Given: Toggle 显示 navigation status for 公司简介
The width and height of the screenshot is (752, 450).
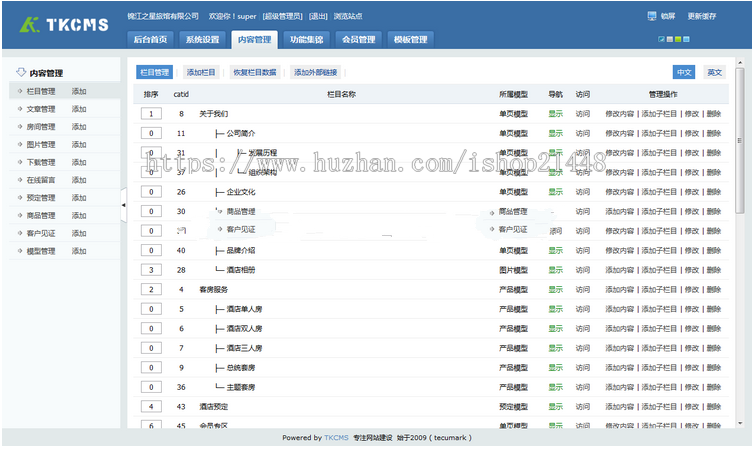Looking at the screenshot, I should pos(555,133).
